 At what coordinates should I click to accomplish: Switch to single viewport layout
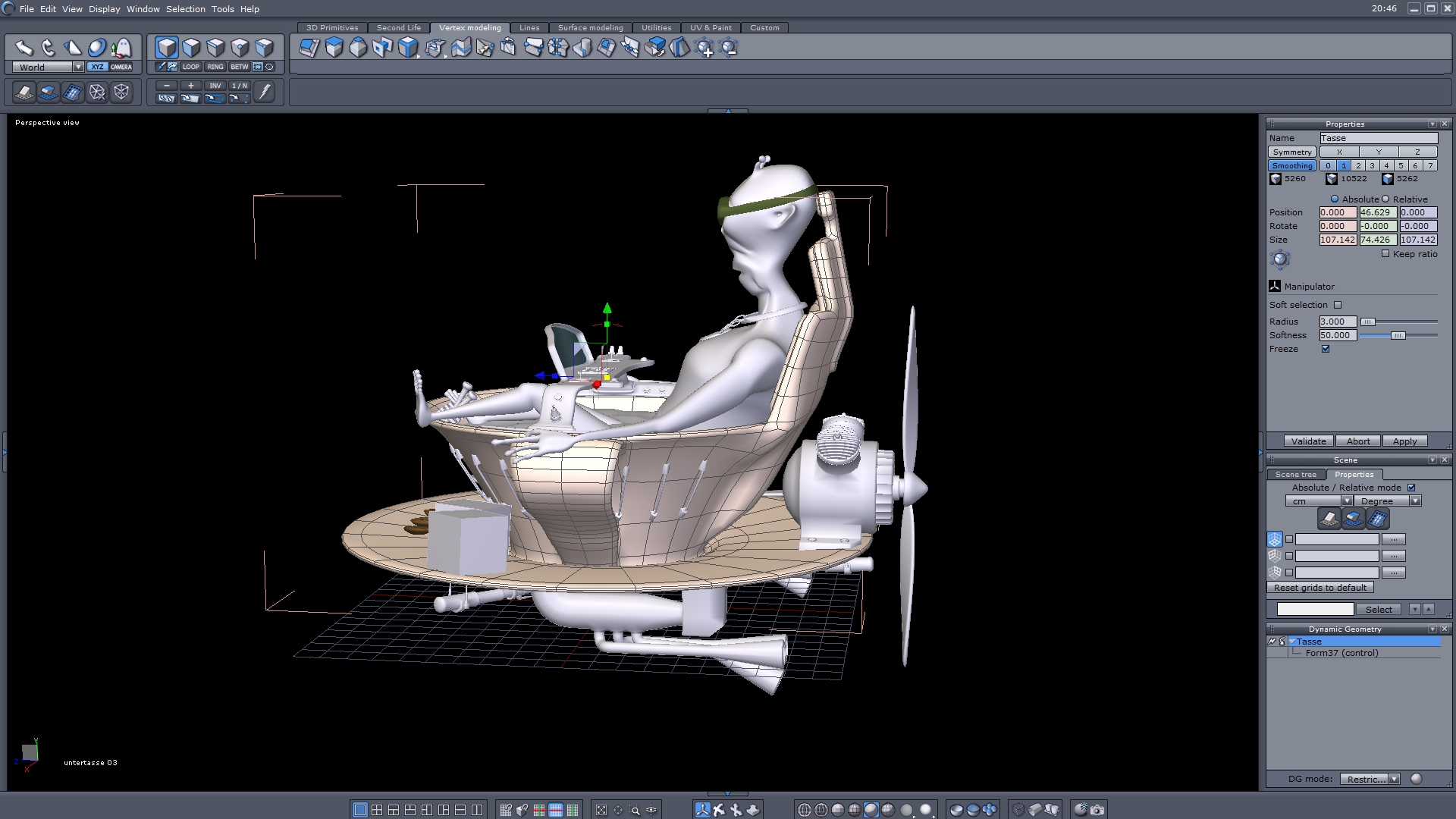pos(360,810)
